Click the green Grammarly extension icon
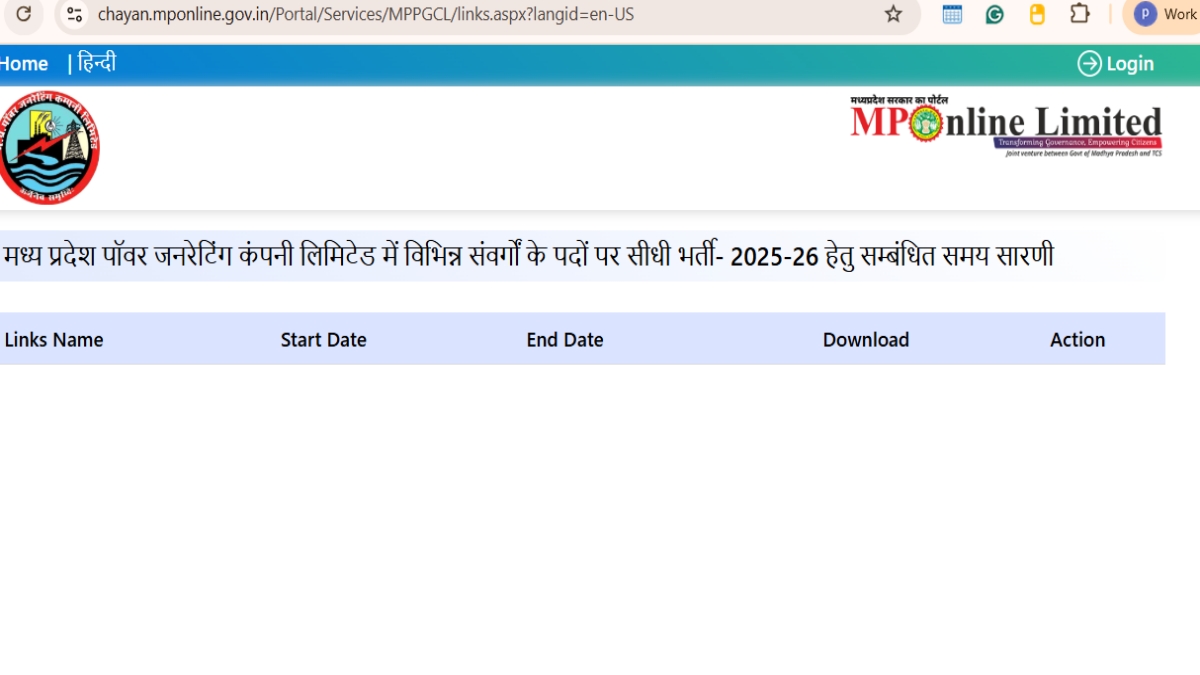 coord(994,14)
